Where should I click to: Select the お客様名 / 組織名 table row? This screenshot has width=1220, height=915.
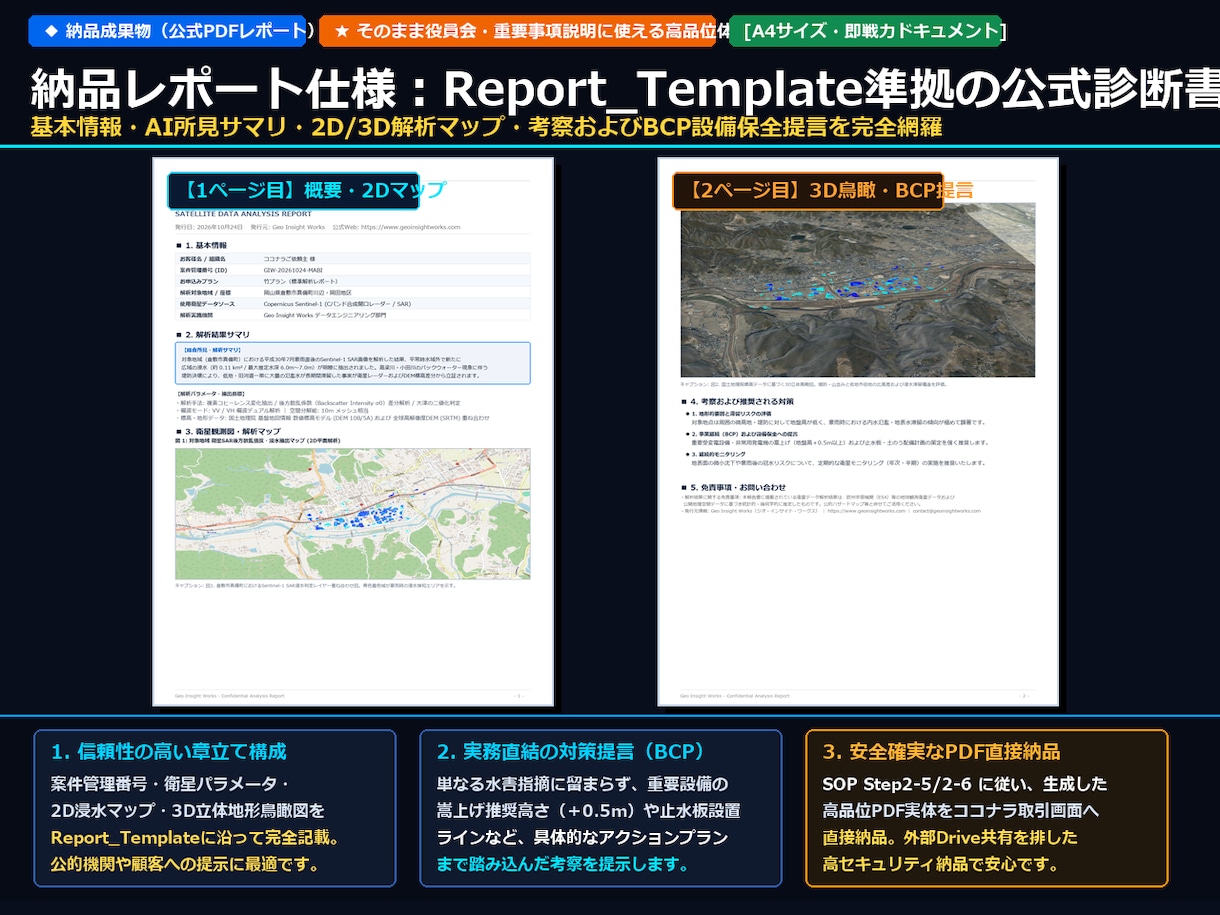pyautogui.click(x=353, y=258)
